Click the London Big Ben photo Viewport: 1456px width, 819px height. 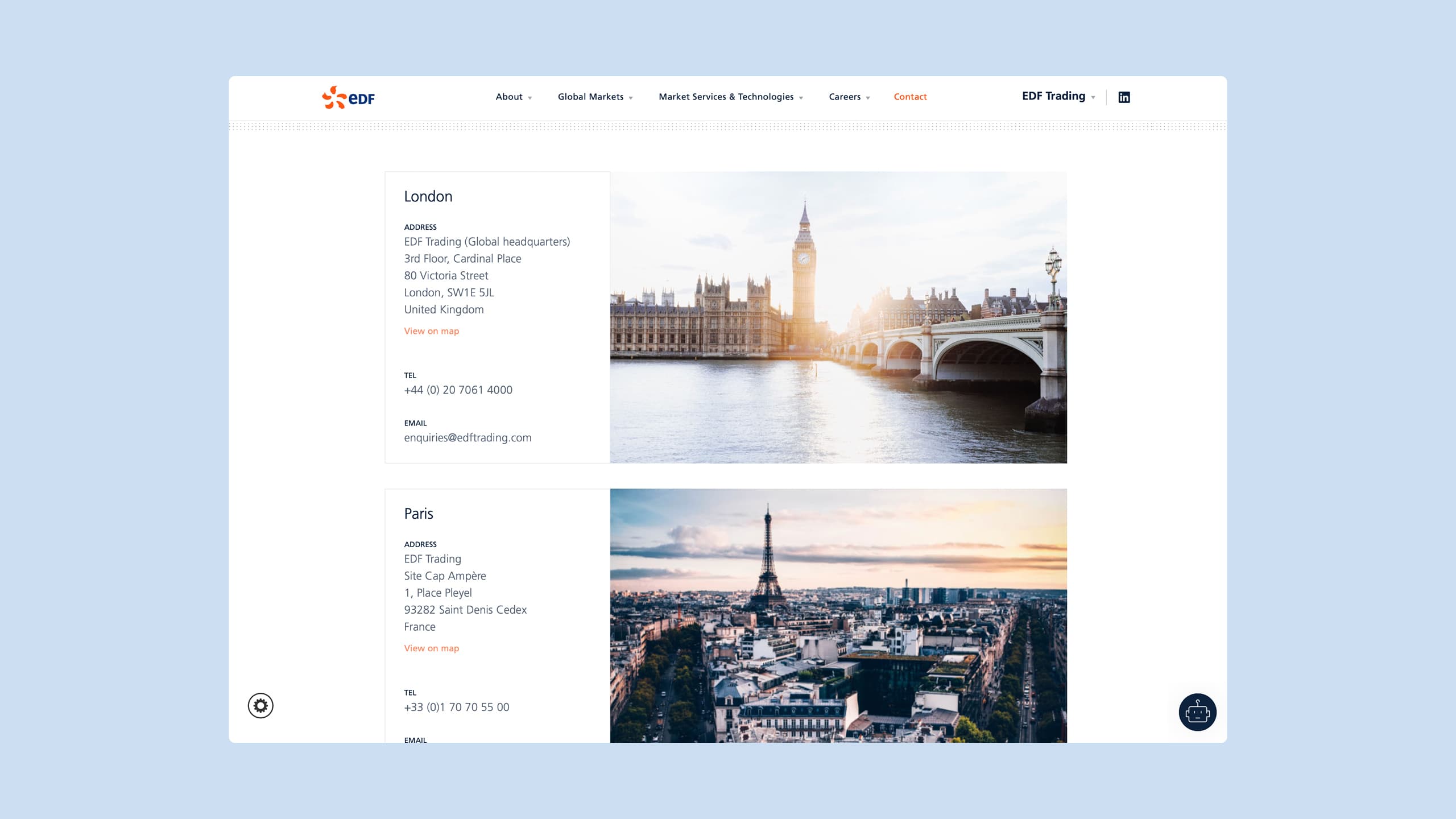click(x=838, y=317)
